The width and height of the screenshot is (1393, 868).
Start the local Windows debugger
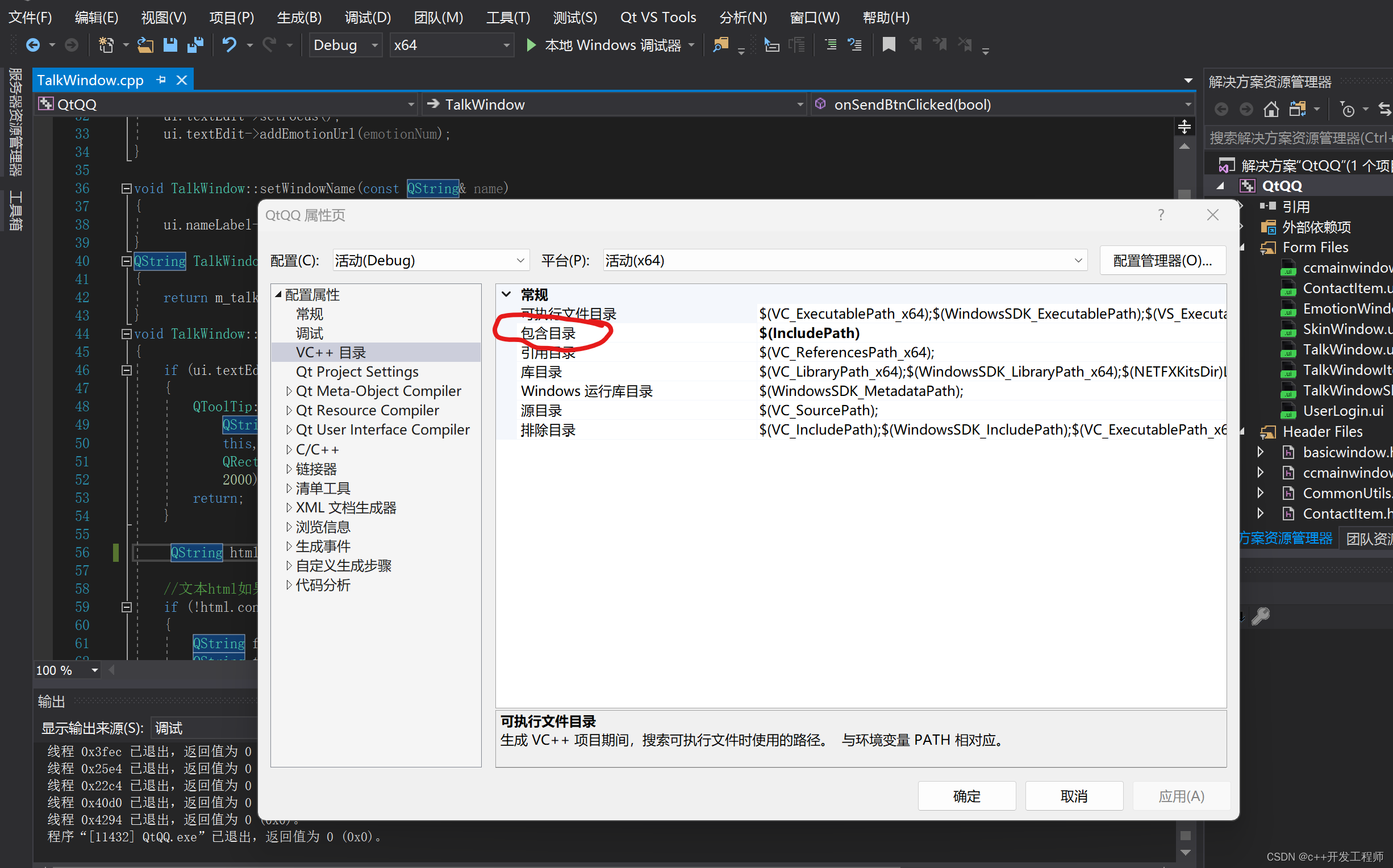[531, 45]
